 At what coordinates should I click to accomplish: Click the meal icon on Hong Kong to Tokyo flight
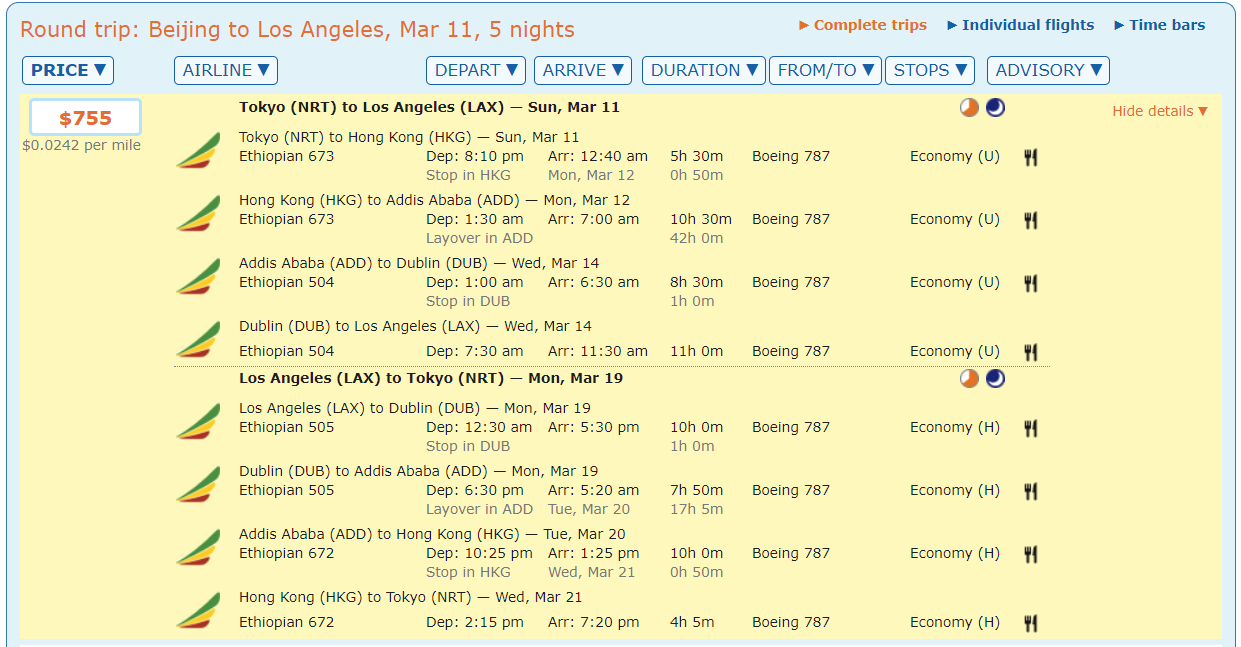click(x=1030, y=623)
